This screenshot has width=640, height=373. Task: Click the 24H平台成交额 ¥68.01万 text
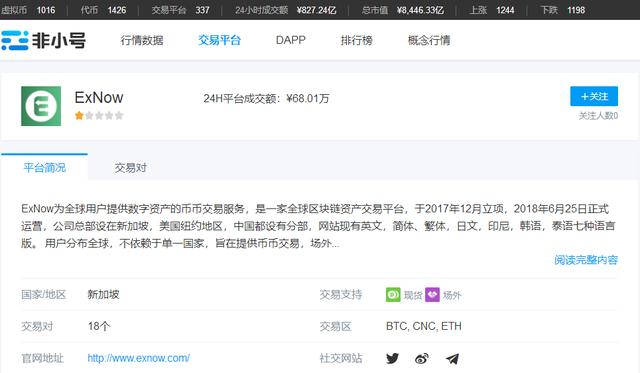coord(267,98)
